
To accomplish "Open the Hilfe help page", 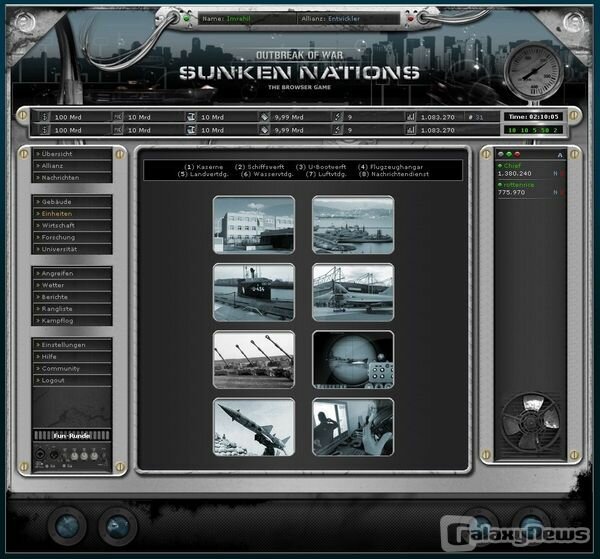I will (72, 357).
